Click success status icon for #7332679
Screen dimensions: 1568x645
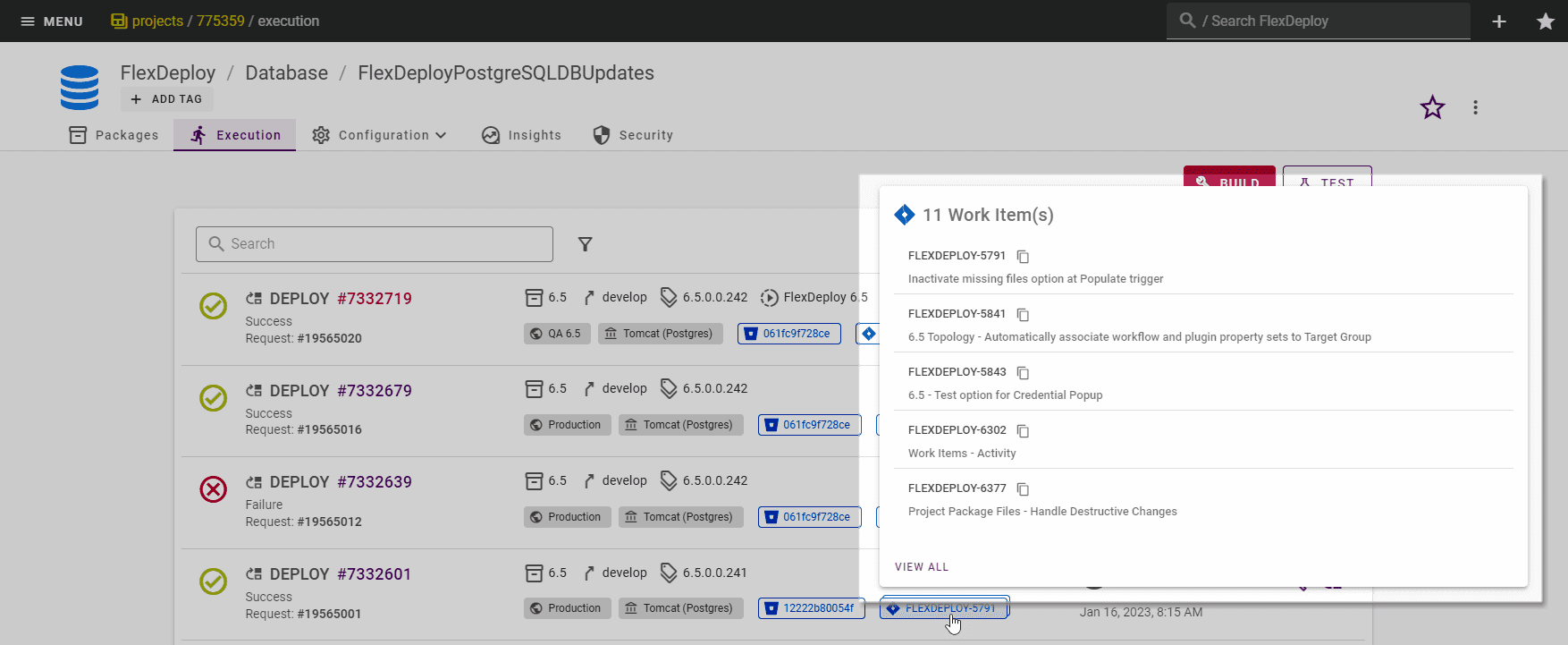(x=213, y=398)
